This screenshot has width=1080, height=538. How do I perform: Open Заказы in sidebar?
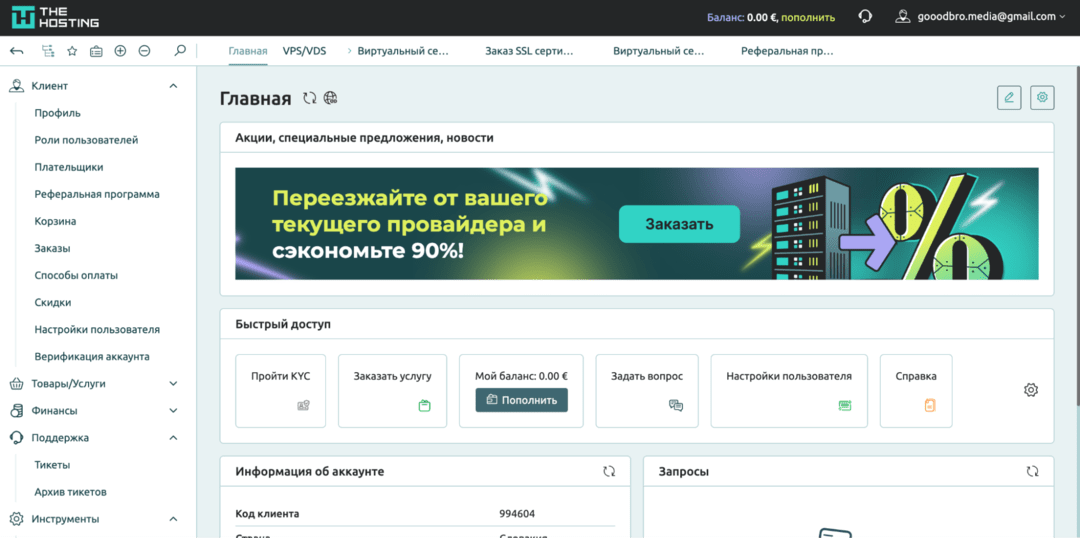click(x=52, y=248)
